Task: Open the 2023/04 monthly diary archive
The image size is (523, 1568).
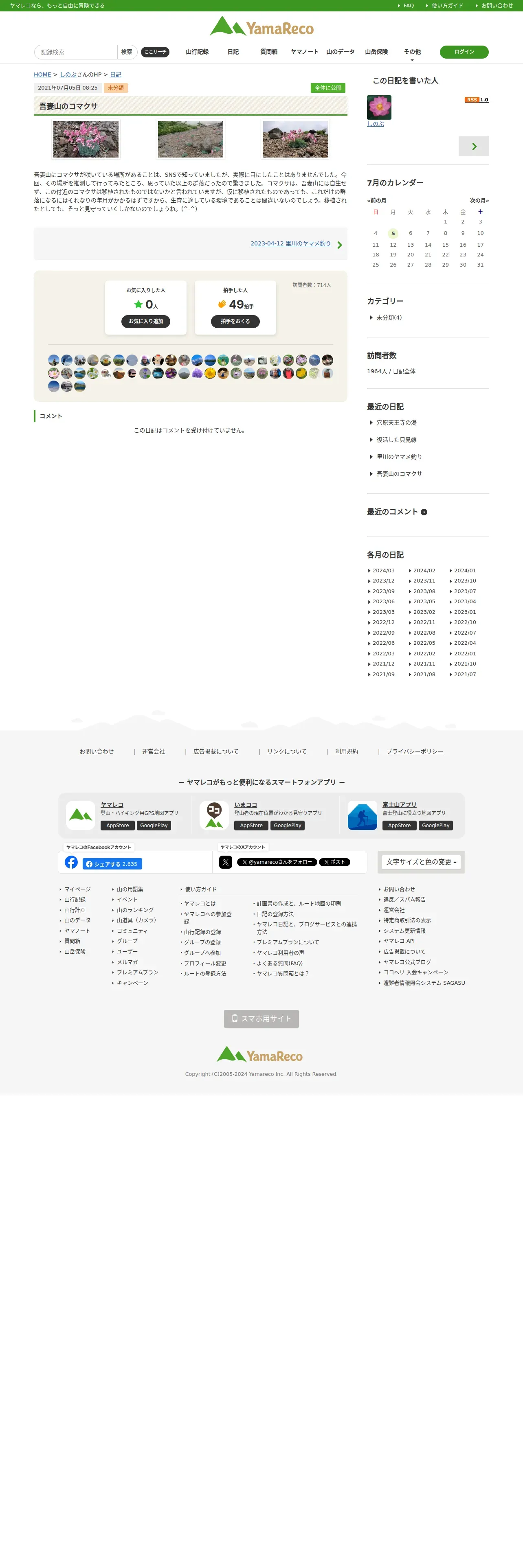Action: [465, 601]
